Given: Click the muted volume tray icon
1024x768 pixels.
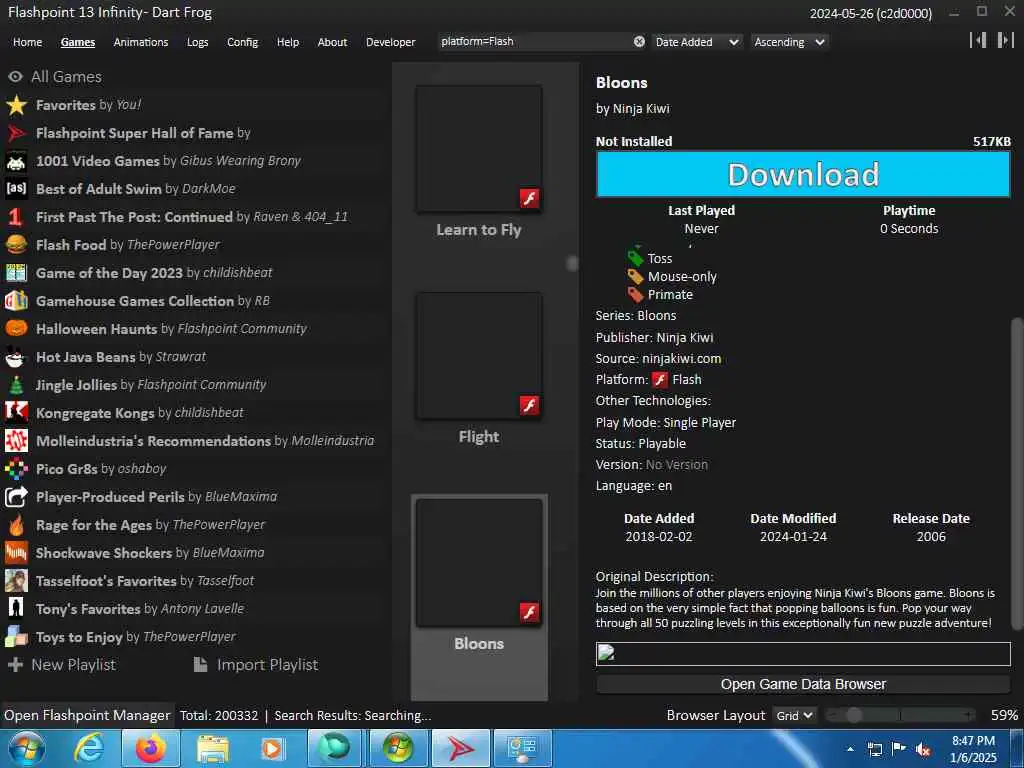Looking at the screenshot, I should click(x=923, y=749).
